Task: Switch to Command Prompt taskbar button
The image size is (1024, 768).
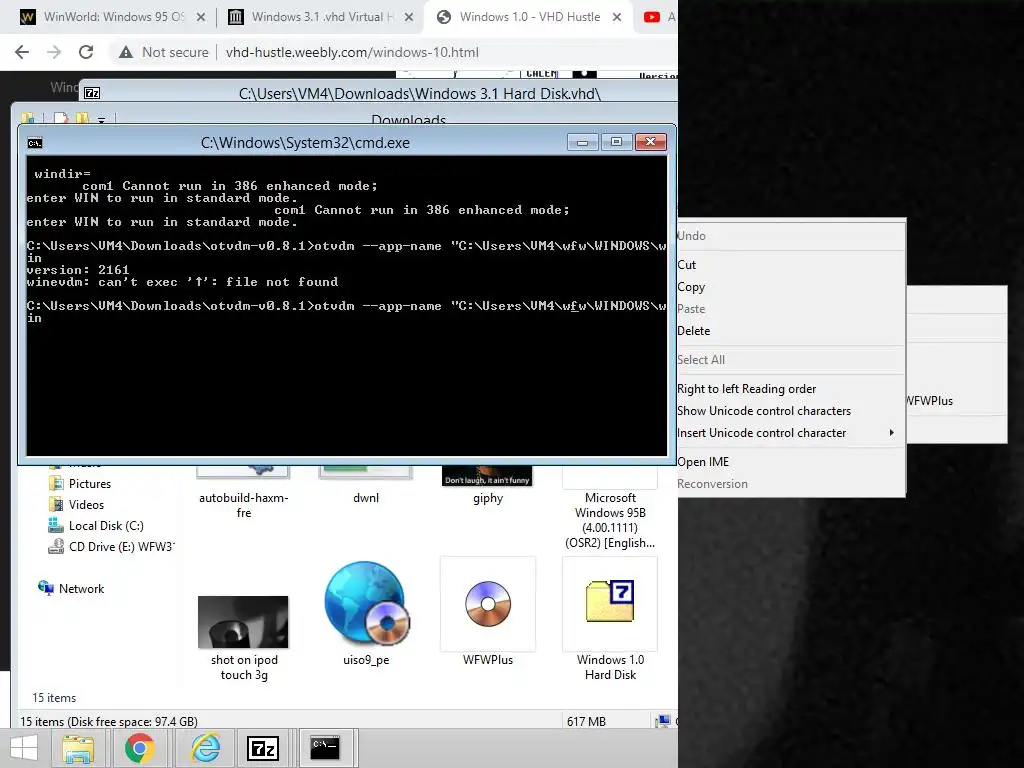Action: click(325, 748)
